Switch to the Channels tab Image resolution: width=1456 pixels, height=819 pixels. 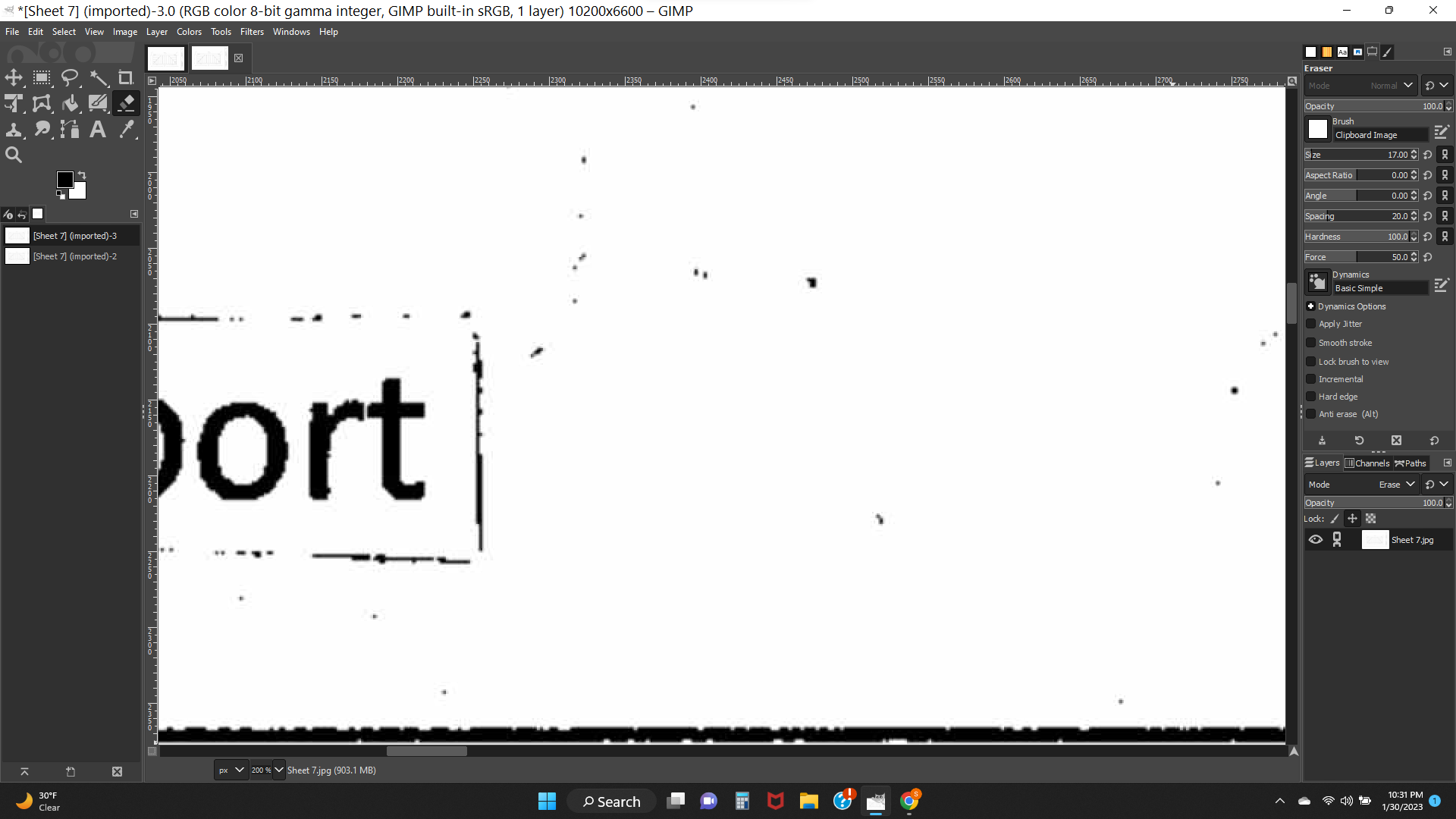(x=1367, y=463)
